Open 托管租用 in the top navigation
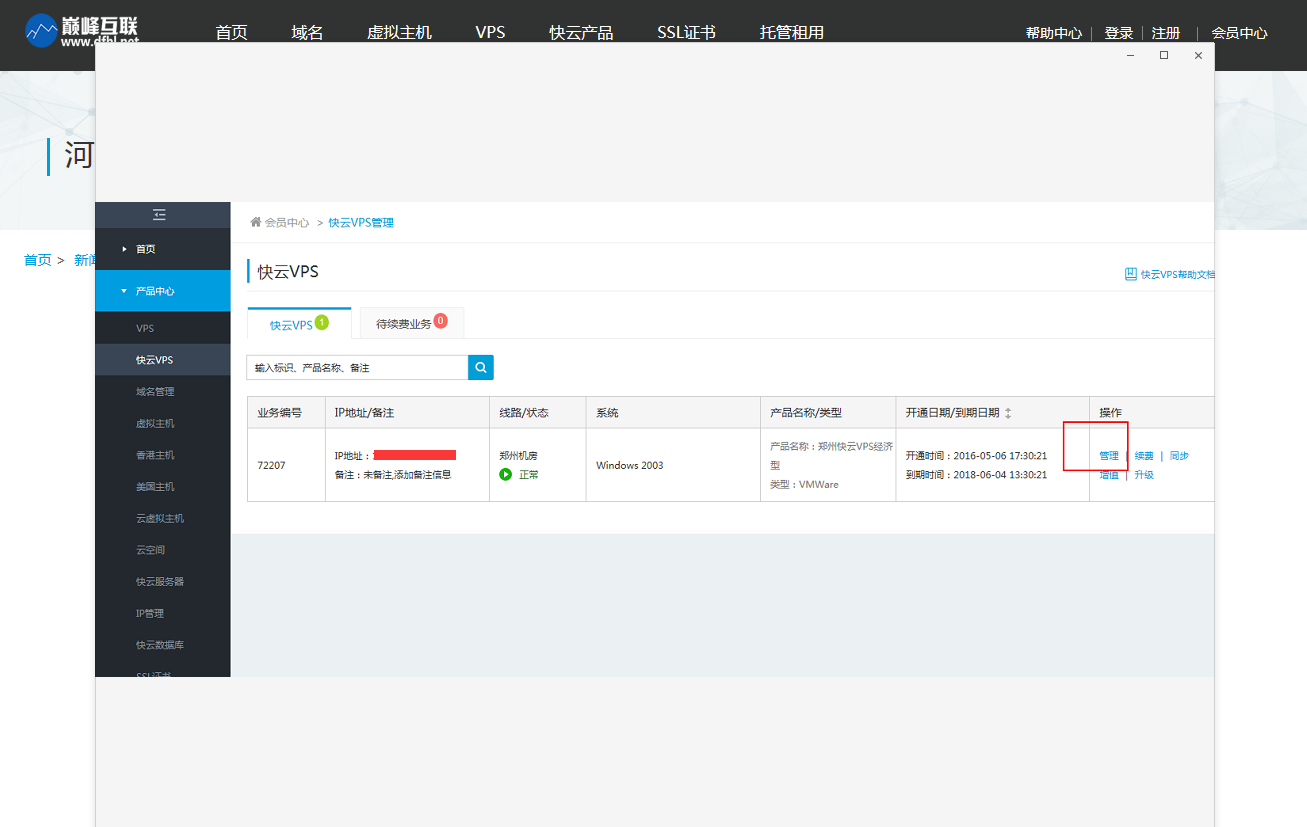The image size is (1307, 827). click(x=792, y=33)
